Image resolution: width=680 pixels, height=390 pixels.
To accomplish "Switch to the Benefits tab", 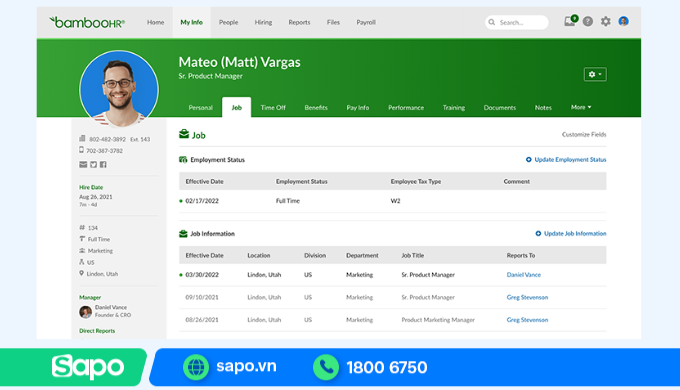I will click(x=316, y=108).
